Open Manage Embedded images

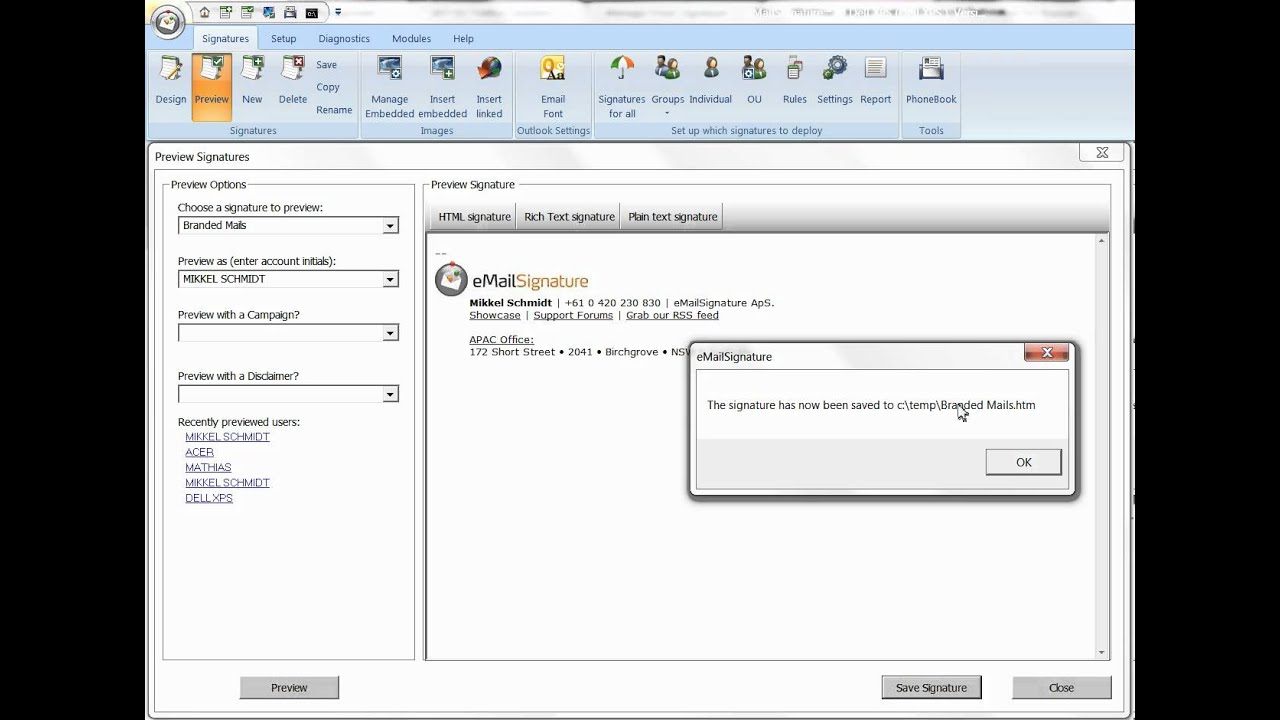pos(390,87)
